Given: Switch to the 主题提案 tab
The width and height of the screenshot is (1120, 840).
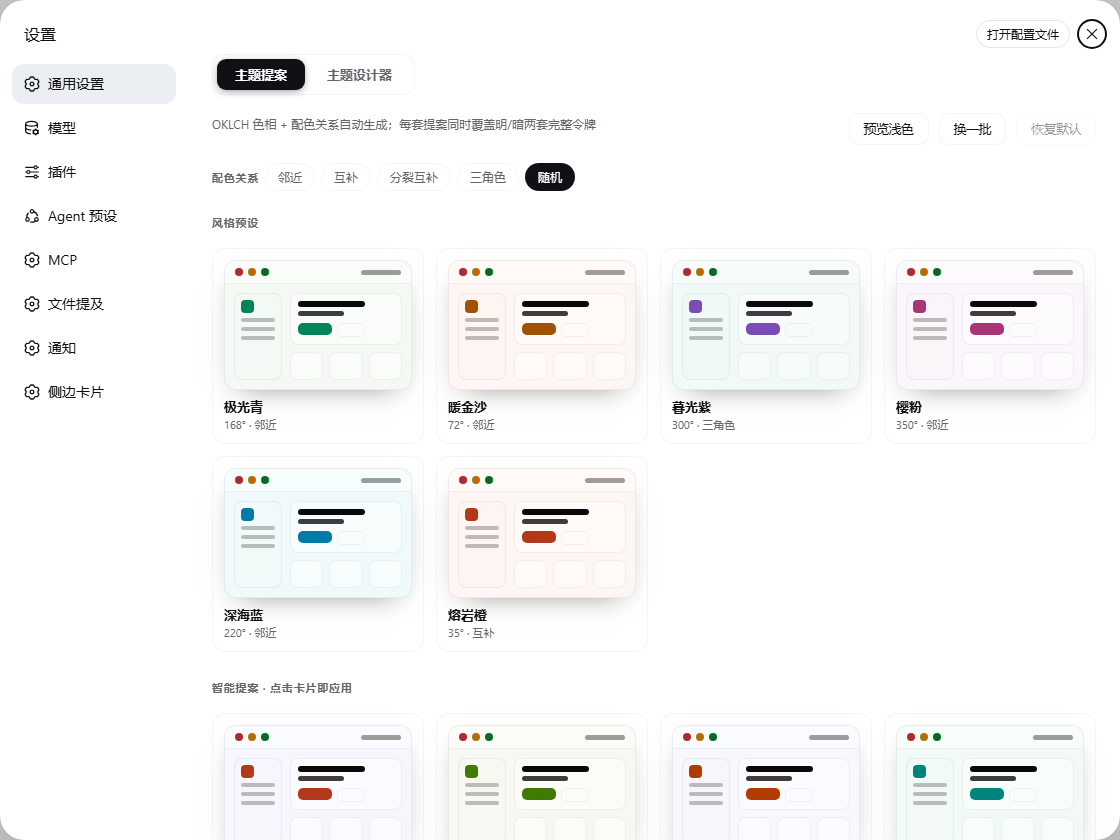Looking at the screenshot, I should click(x=261, y=75).
